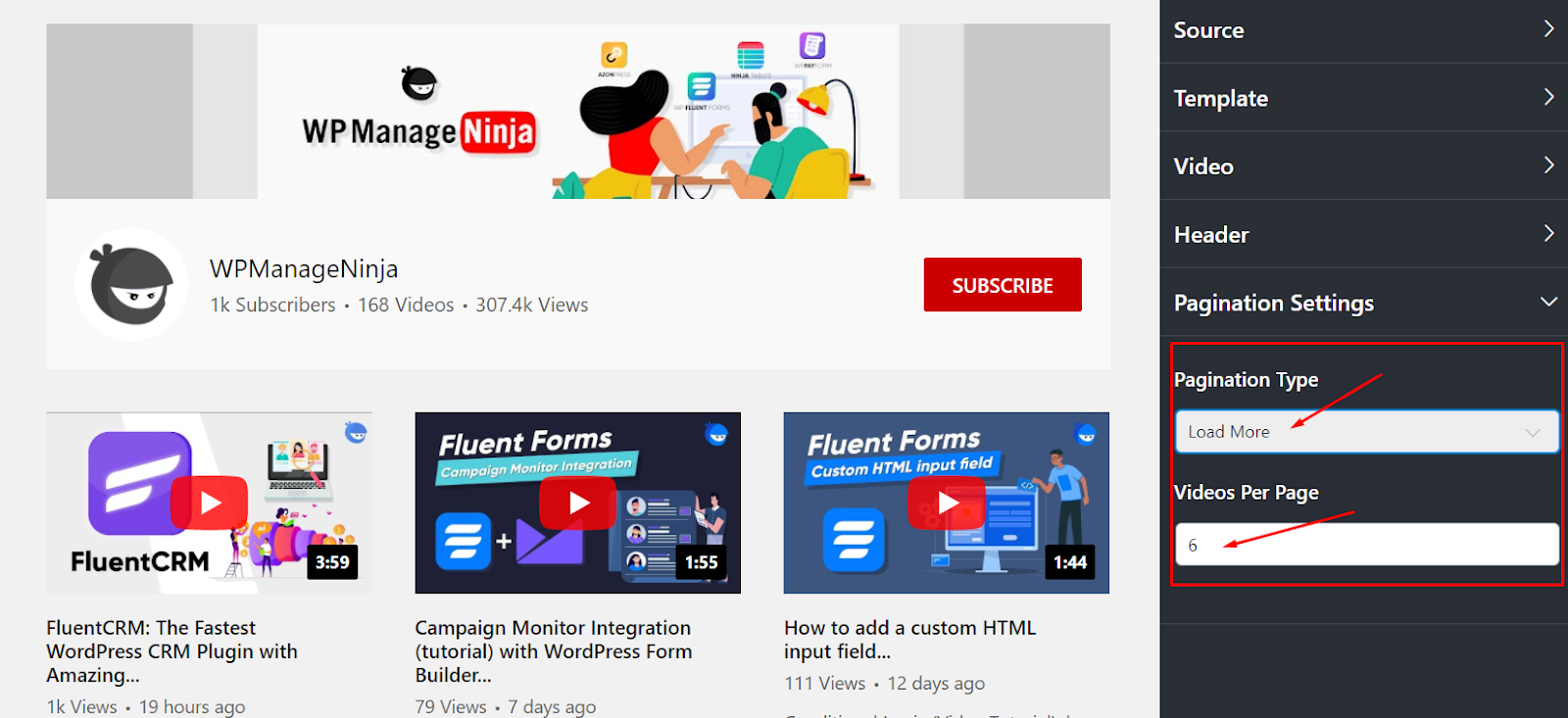Click the WP Manage Ninja banner image
Screen dimensions: 1568x718
[578, 112]
